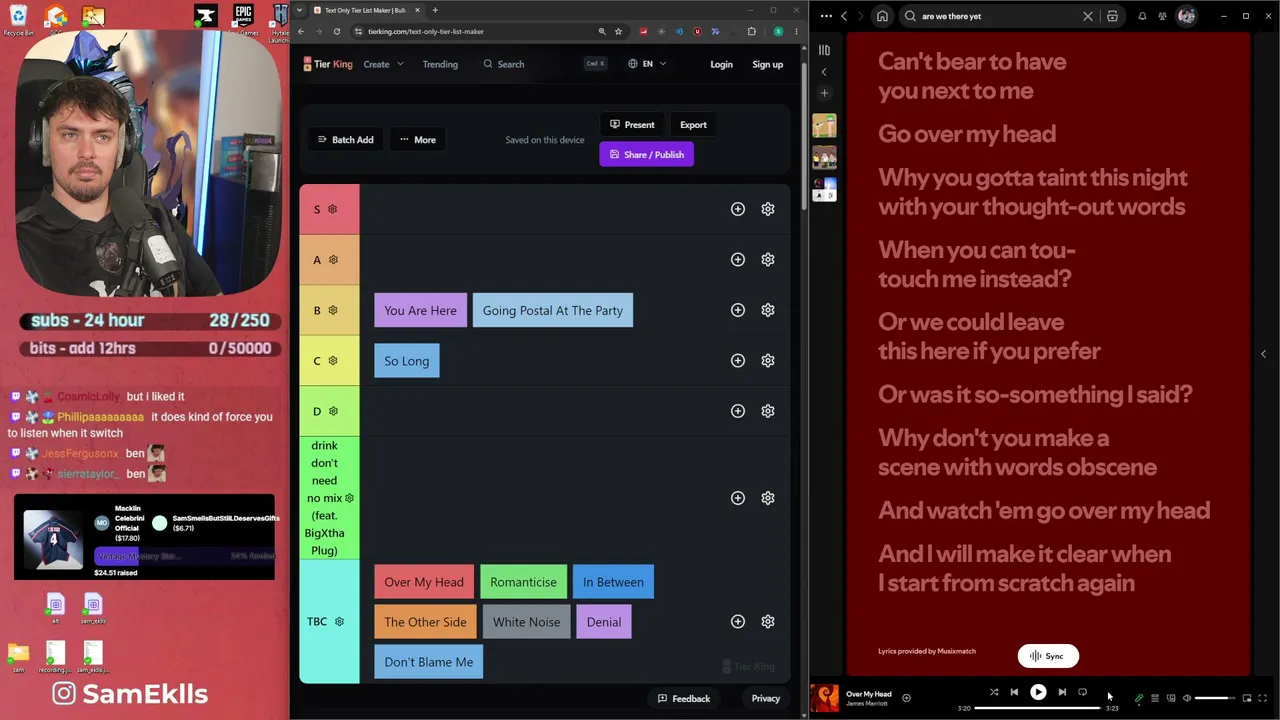The image size is (1280, 720).
Task: Add an item to the D tier
Action: [738, 411]
